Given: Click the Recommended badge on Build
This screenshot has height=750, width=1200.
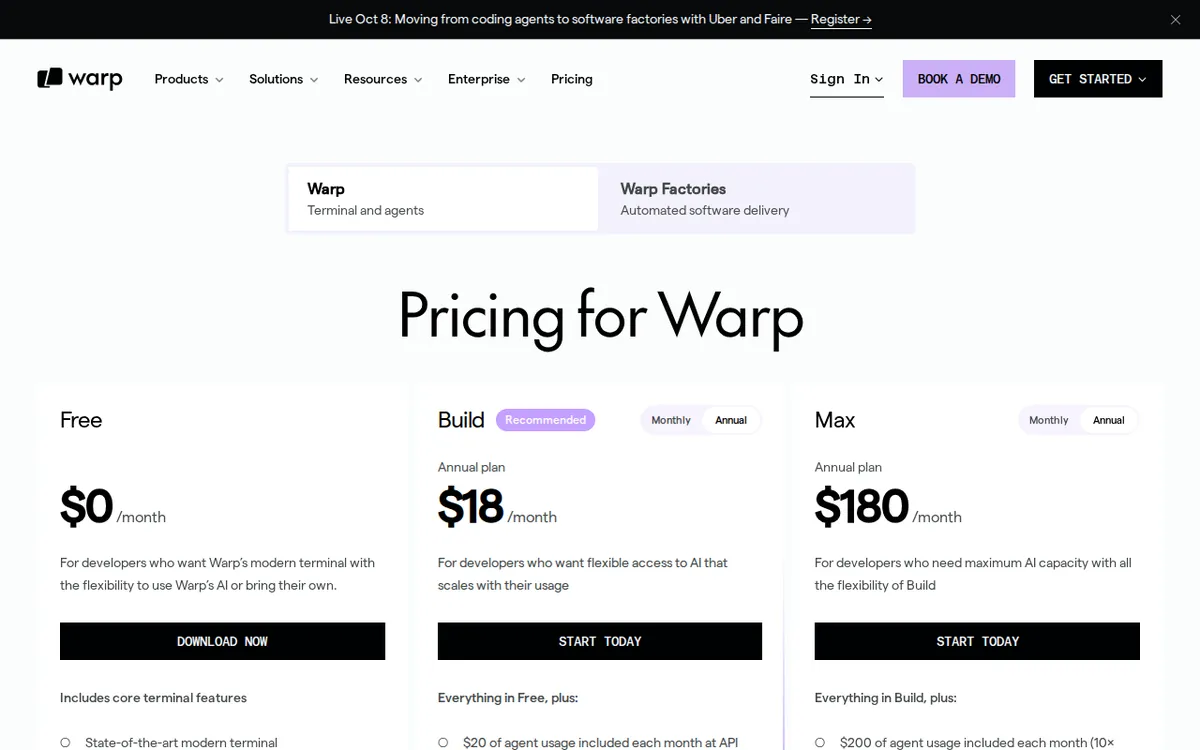Looking at the screenshot, I should pos(545,420).
